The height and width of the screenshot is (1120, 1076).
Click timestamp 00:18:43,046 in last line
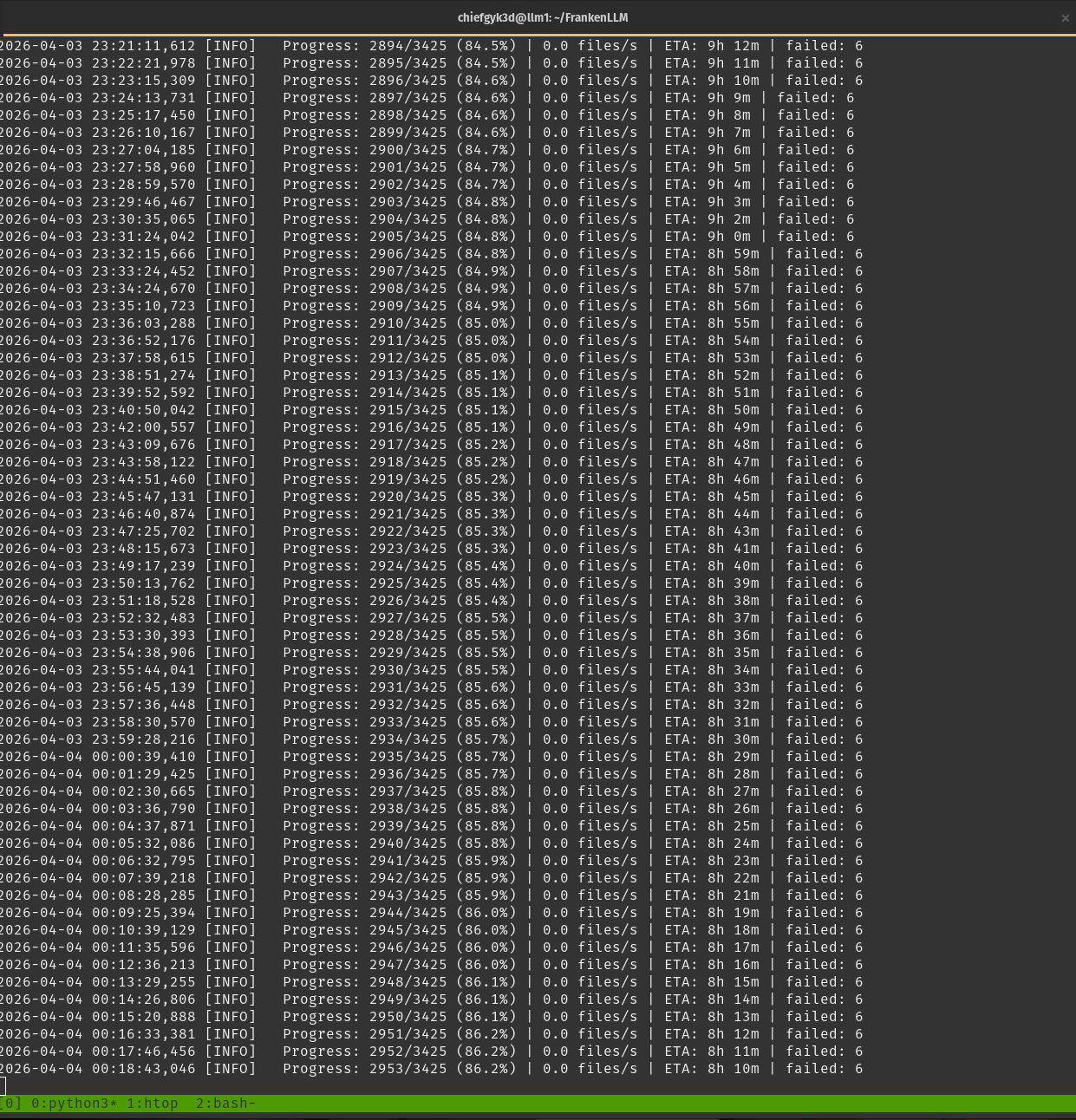[144, 1069]
